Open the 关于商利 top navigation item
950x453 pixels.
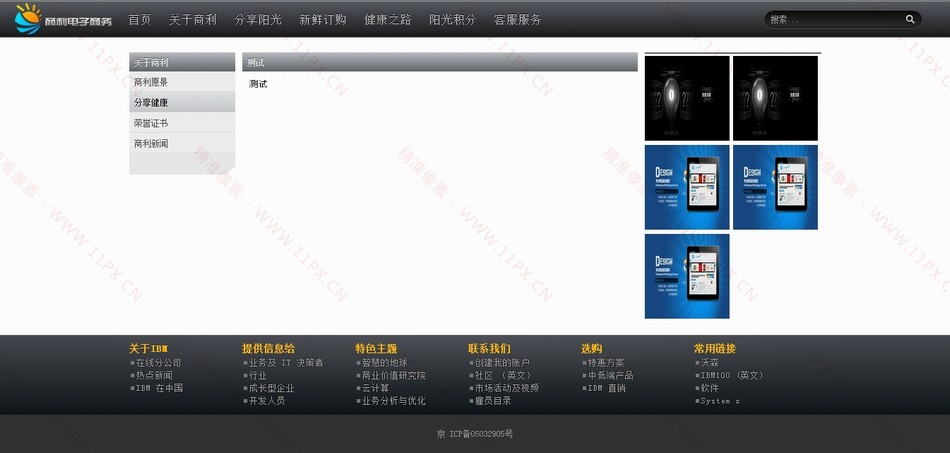(192, 19)
